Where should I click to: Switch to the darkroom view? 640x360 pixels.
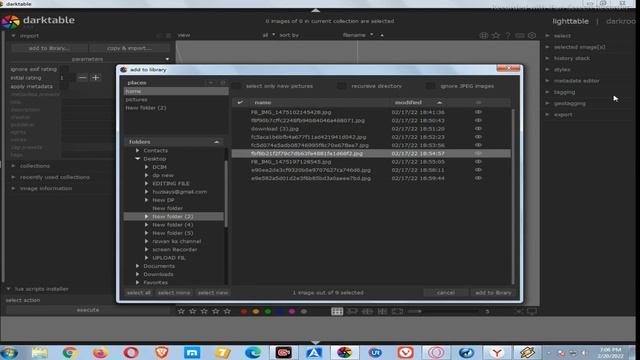pos(621,21)
